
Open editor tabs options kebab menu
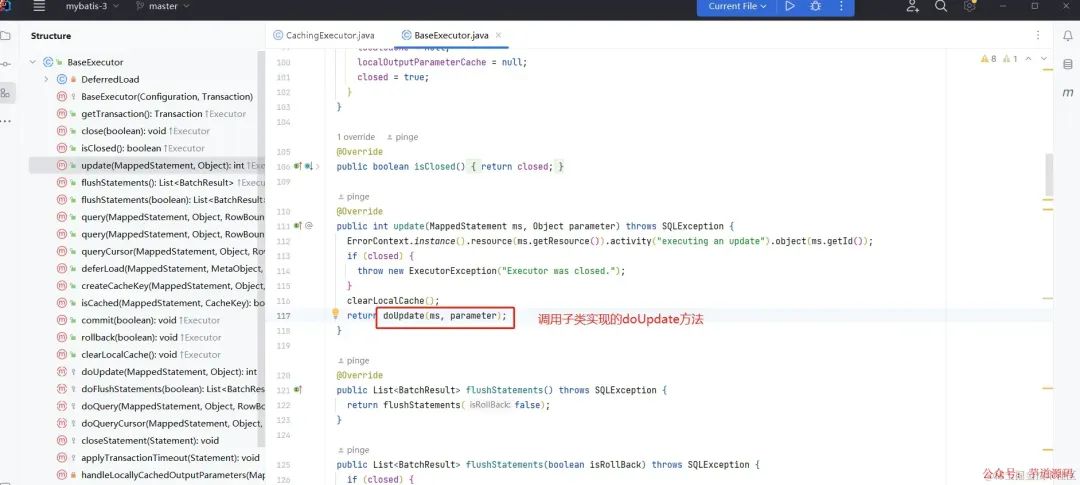pos(1038,35)
